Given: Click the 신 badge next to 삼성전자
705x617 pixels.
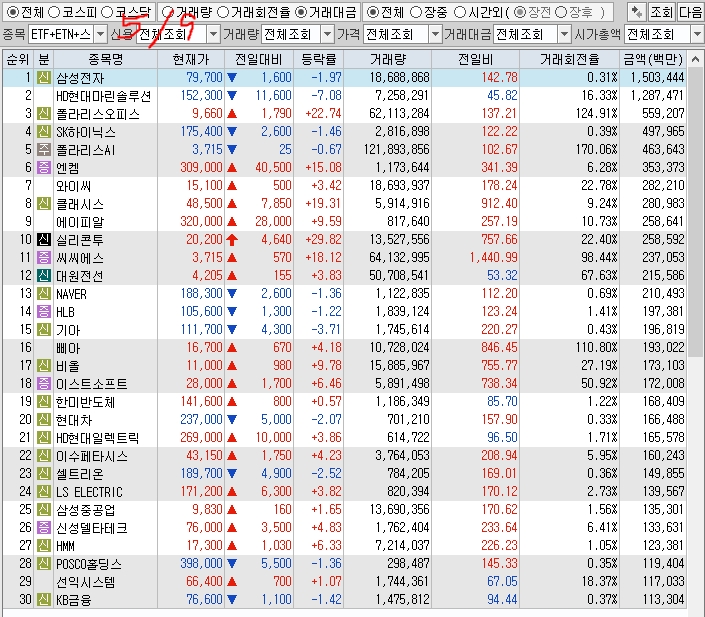Looking at the screenshot, I should click(x=44, y=77).
